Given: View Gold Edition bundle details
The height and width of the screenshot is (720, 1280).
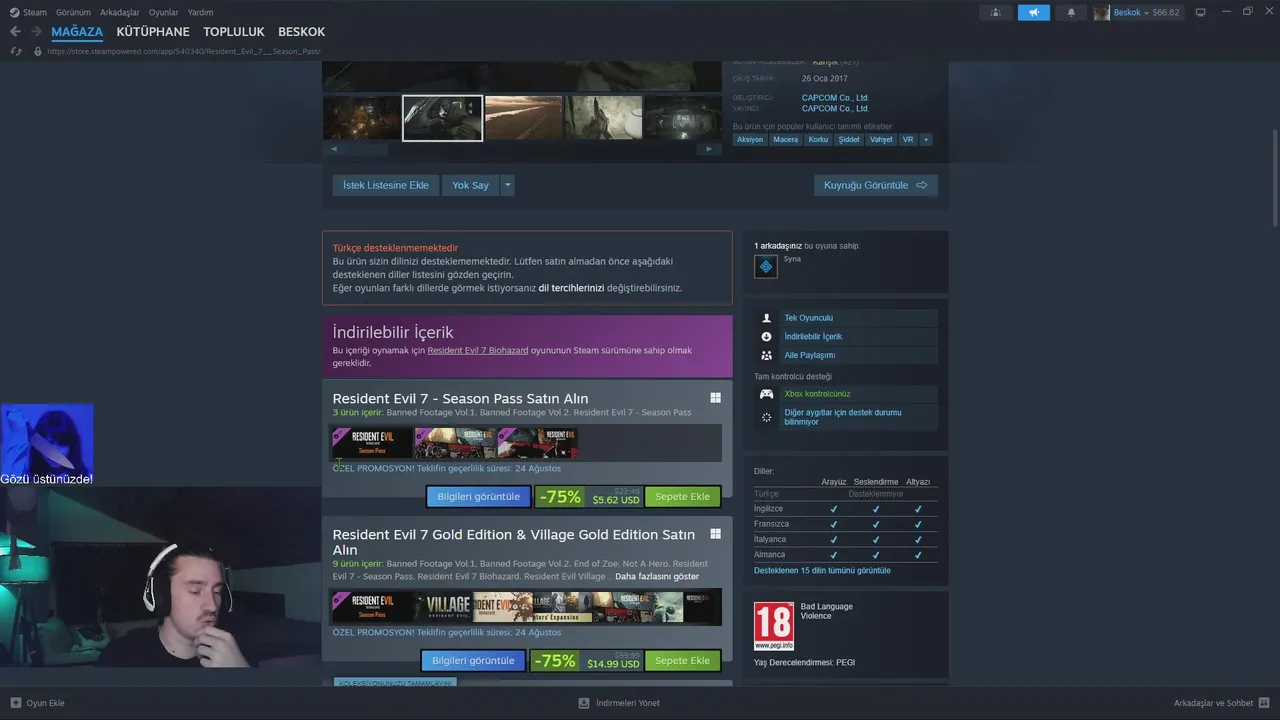Looking at the screenshot, I should point(473,661).
